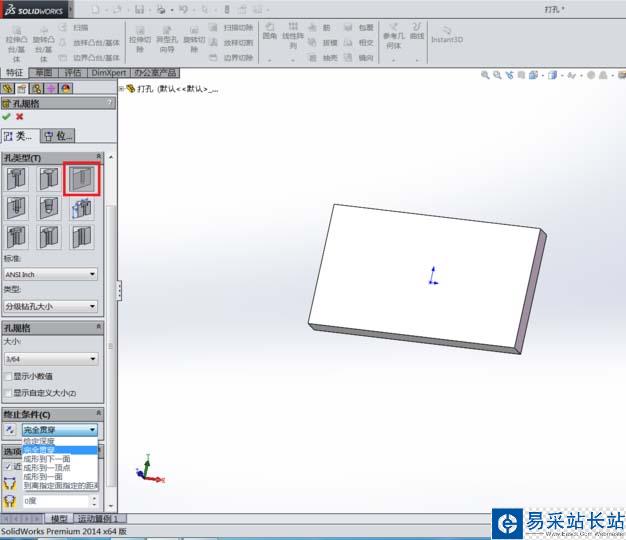Toggle the checked 近 option checkbox
The height and width of the screenshot is (540, 626).
[8, 466]
